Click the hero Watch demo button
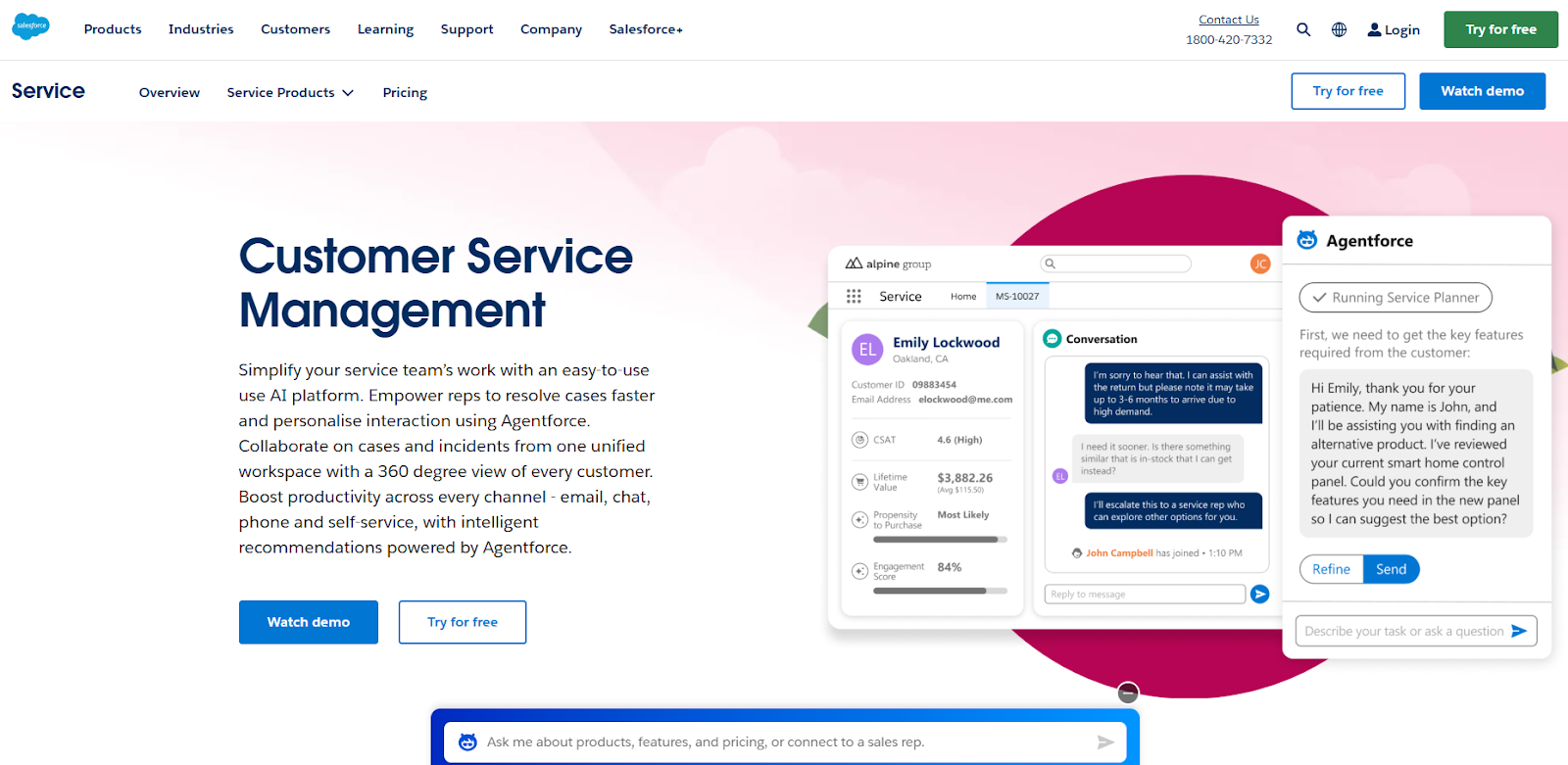This screenshot has width=1568, height=765. pyautogui.click(x=309, y=622)
